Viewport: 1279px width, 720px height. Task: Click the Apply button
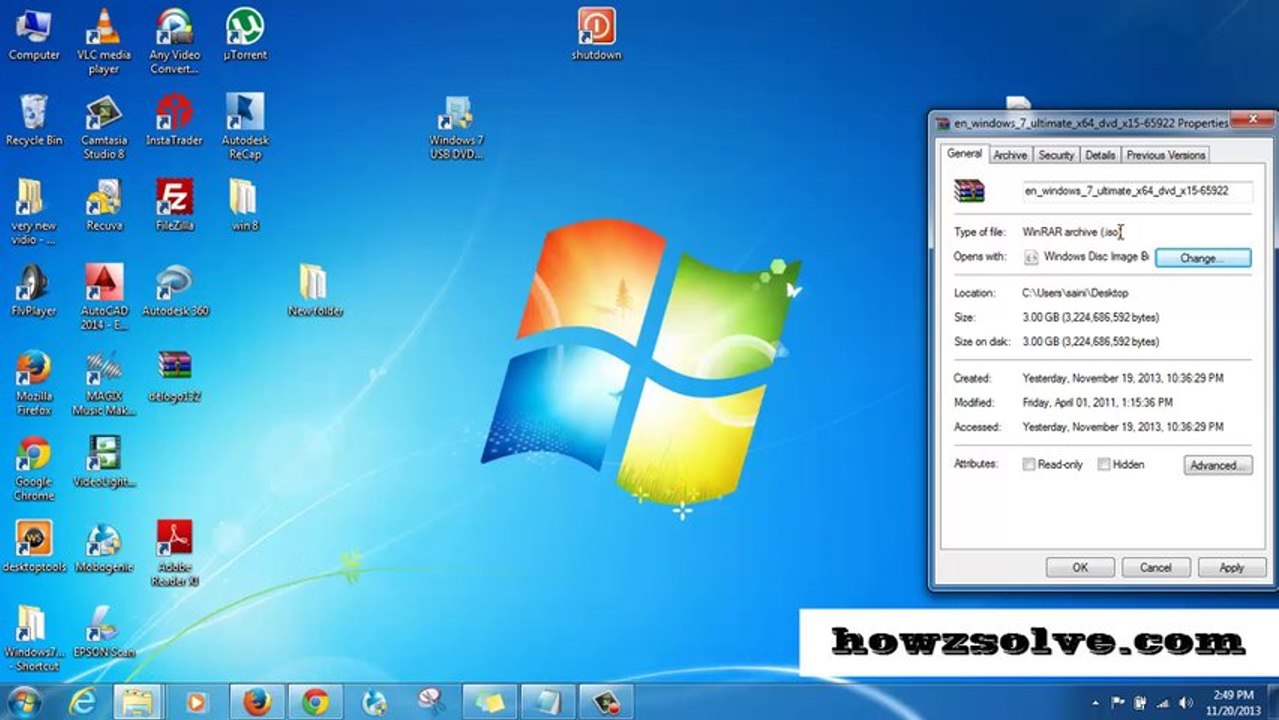[x=1231, y=567]
